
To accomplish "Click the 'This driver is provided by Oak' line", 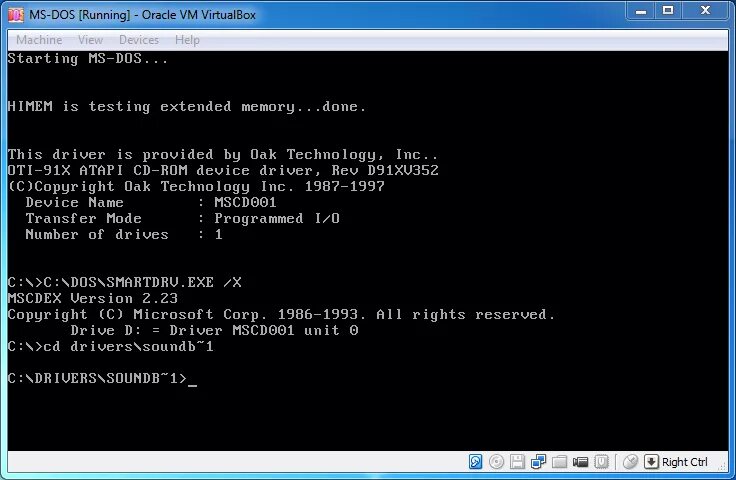I will [223, 154].
